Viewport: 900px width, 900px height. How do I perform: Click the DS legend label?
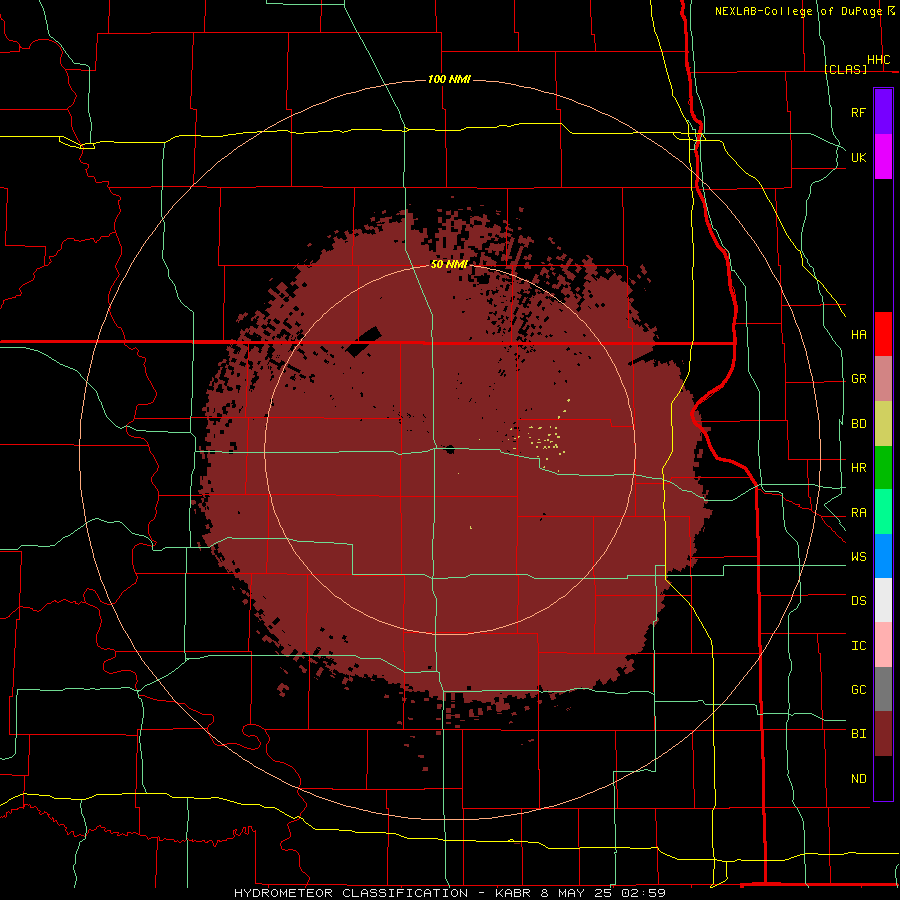858,600
